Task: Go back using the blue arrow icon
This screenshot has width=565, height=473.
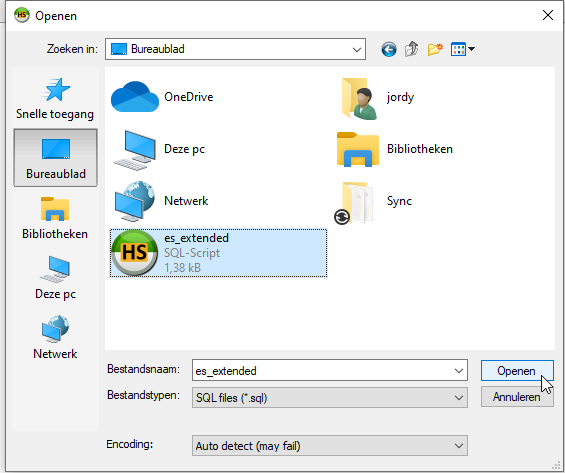Action: [388, 49]
